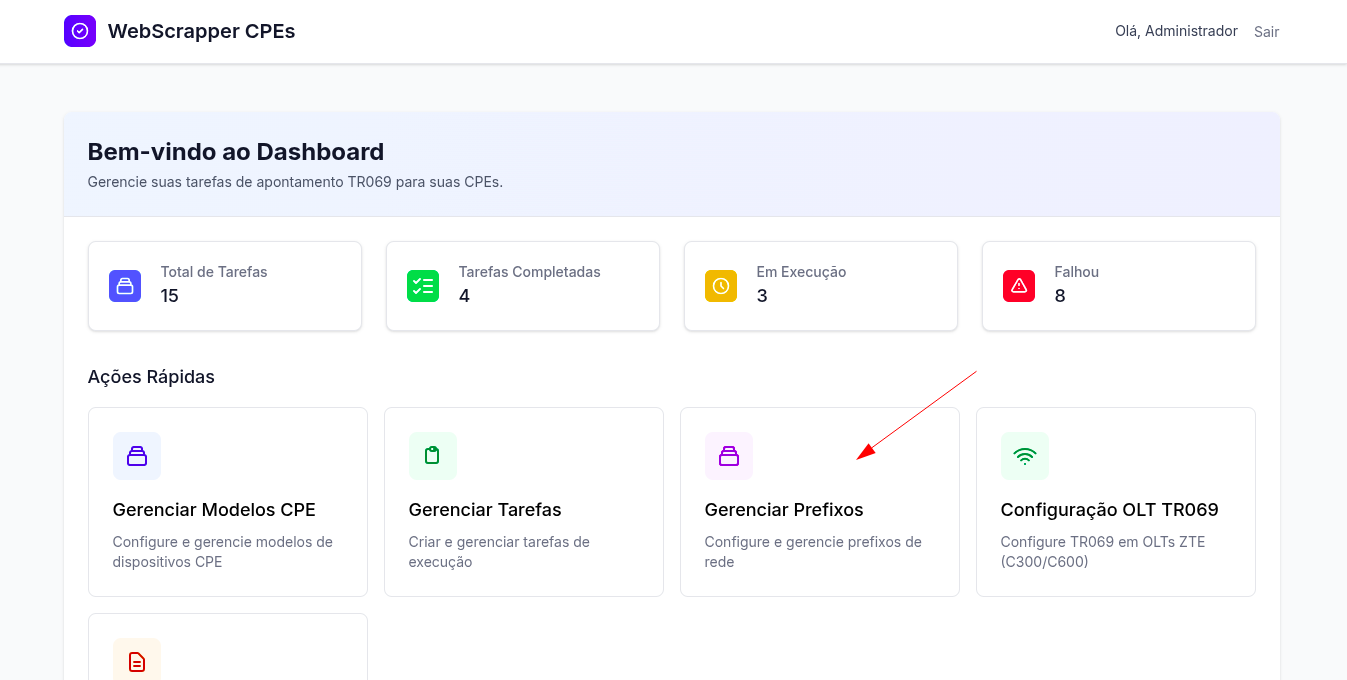Click the Tarefas Completadas green checklist icon
This screenshot has height=680, width=1347.
point(423,286)
